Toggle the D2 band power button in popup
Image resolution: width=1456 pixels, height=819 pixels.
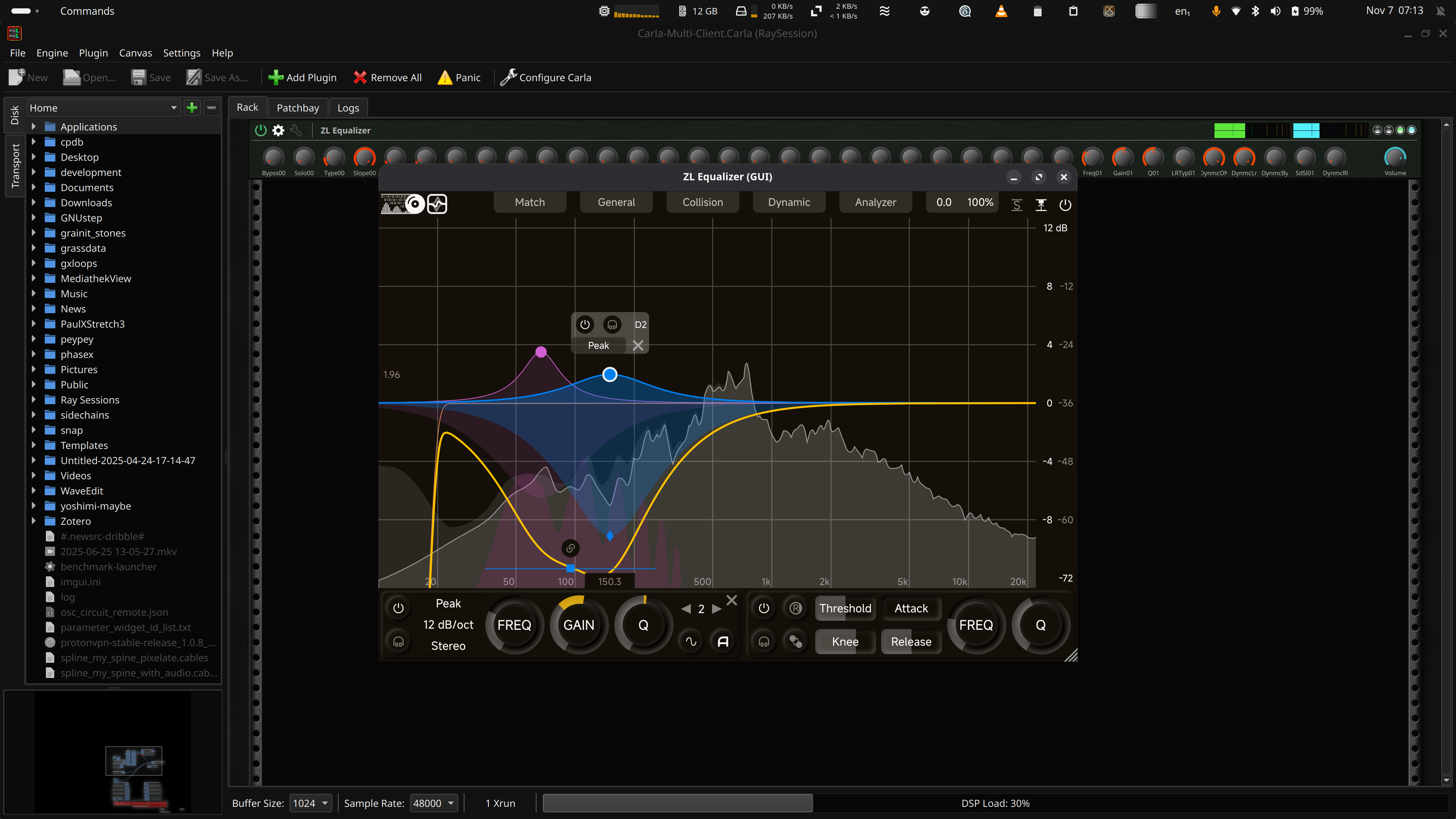(584, 325)
